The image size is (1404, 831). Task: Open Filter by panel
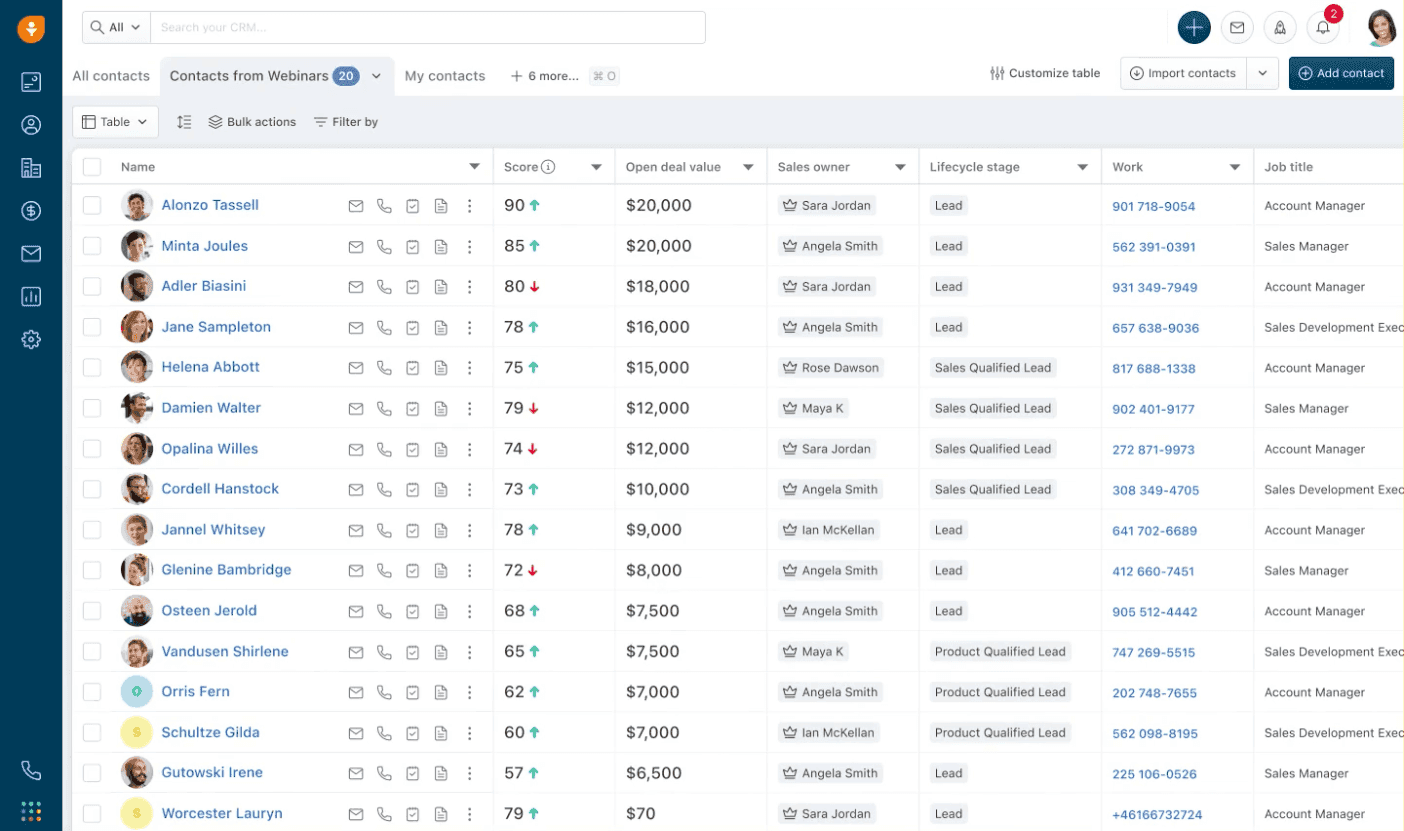pos(346,122)
